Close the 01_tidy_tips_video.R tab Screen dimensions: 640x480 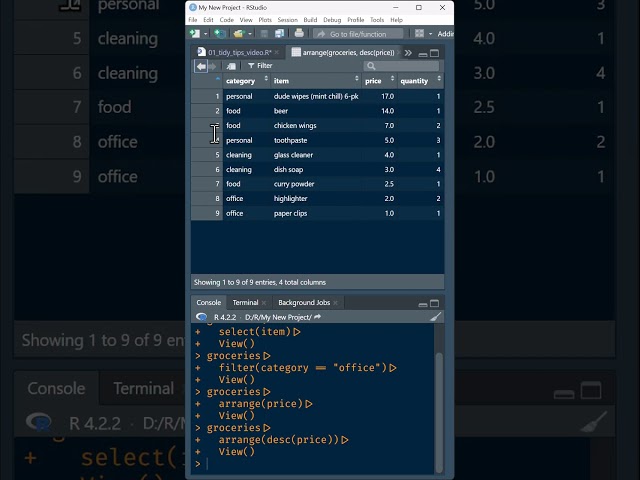pyautogui.click(x=277, y=52)
